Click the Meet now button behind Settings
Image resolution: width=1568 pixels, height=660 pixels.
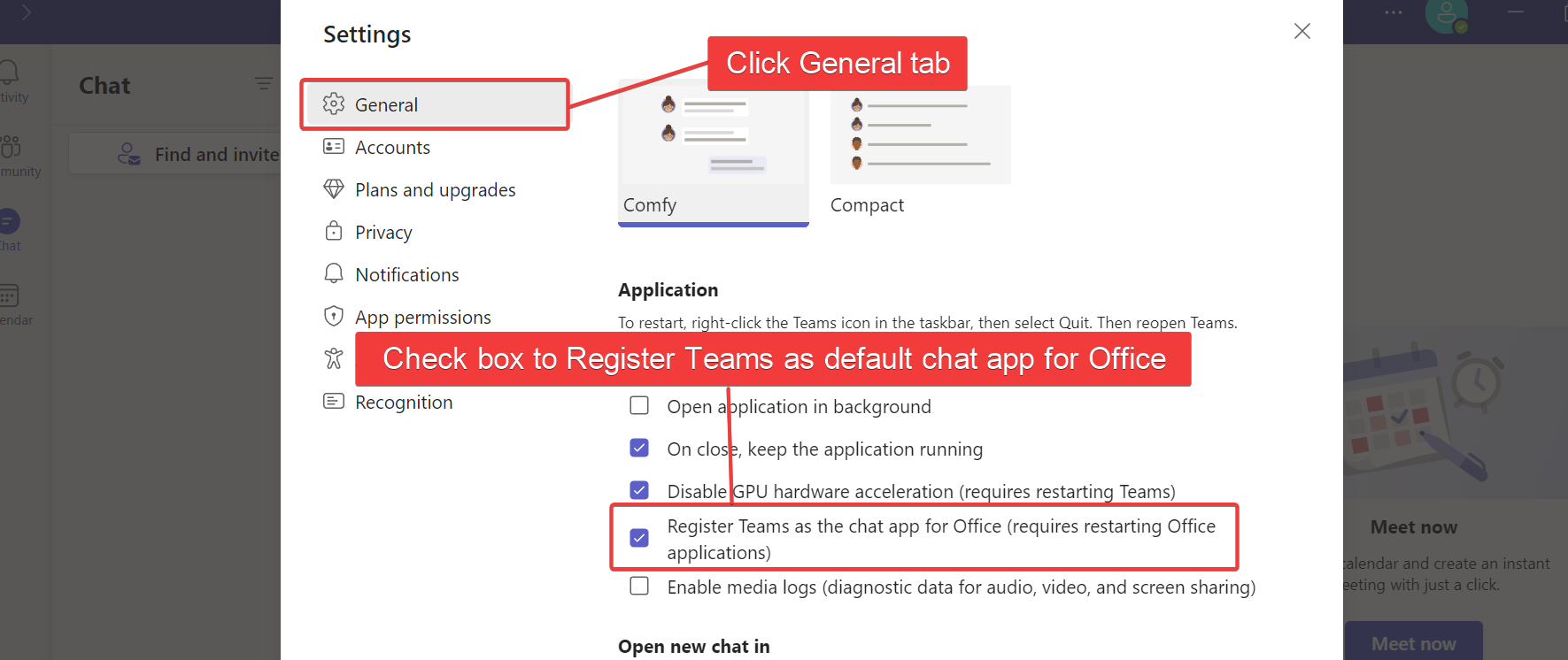(x=1413, y=642)
